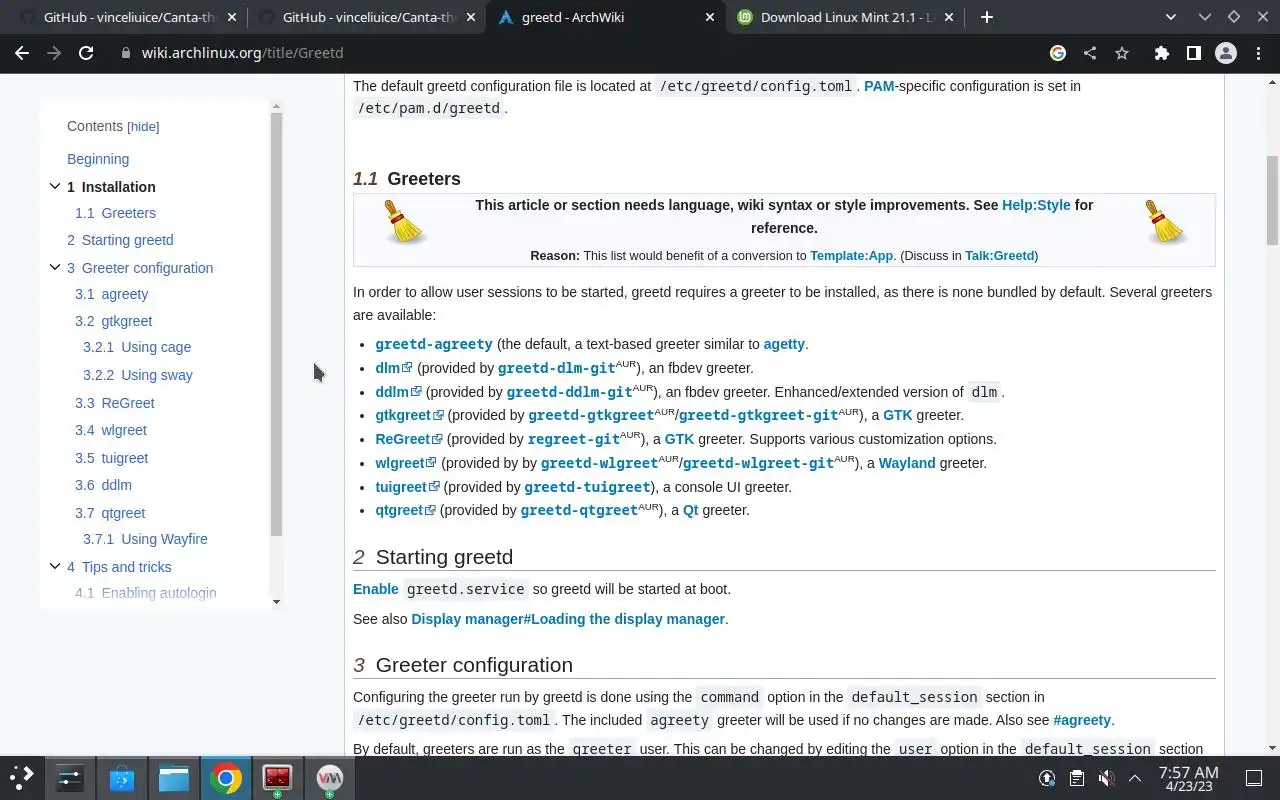This screenshot has height=800, width=1280.
Task: Switch to Chrome in the taskbar
Action: tap(226, 777)
